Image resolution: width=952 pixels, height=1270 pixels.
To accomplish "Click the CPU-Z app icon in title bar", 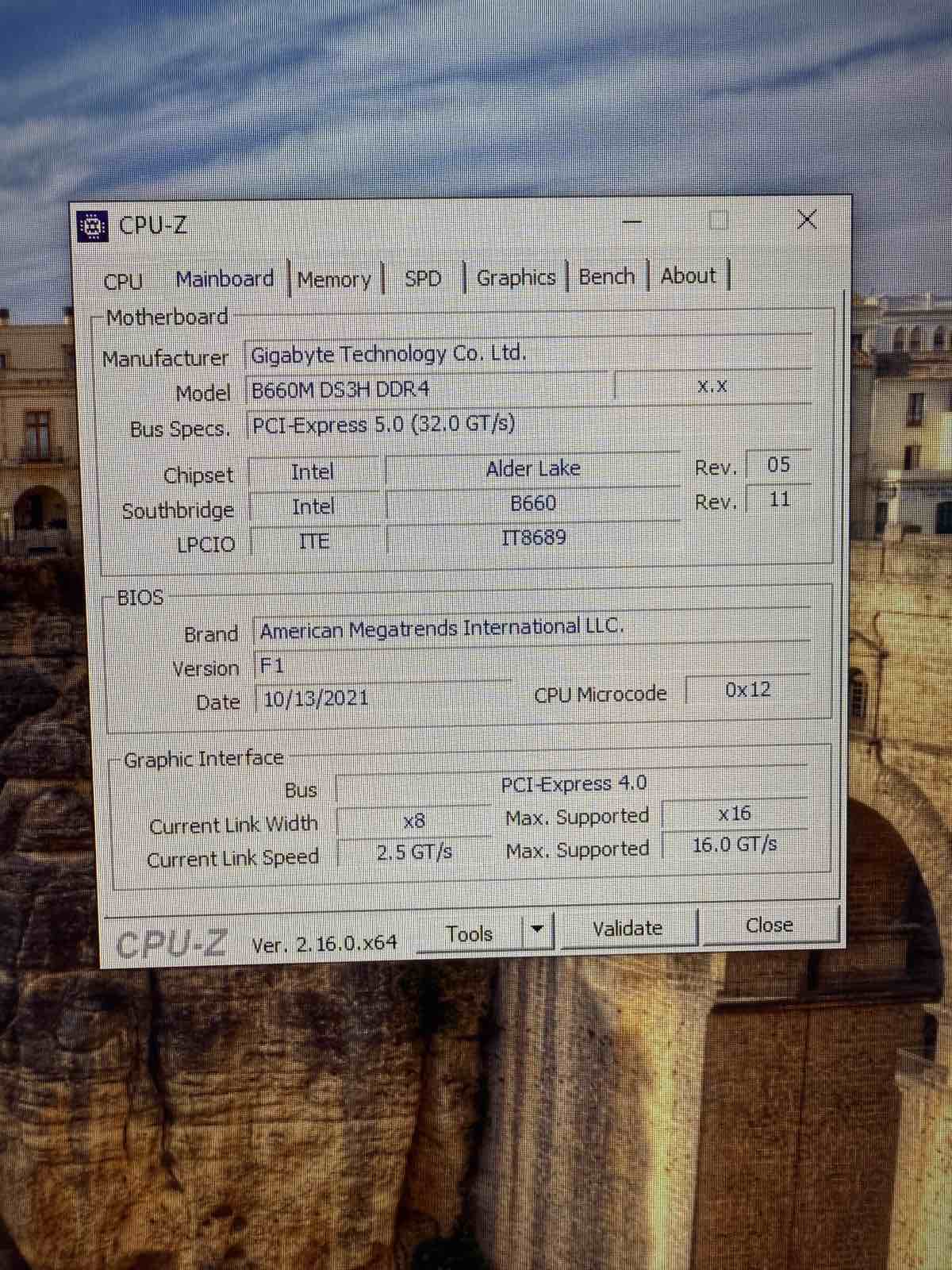I will pyautogui.click(x=93, y=226).
